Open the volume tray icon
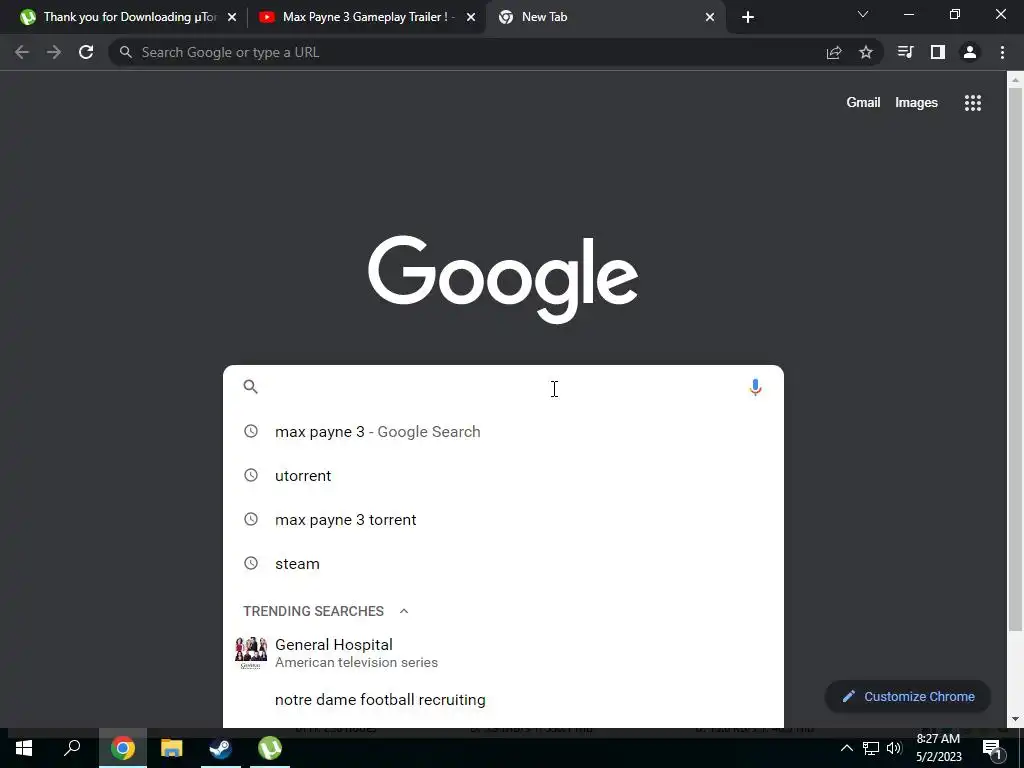Image resolution: width=1024 pixels, height=768 pixels. click(x=894, y=748)
